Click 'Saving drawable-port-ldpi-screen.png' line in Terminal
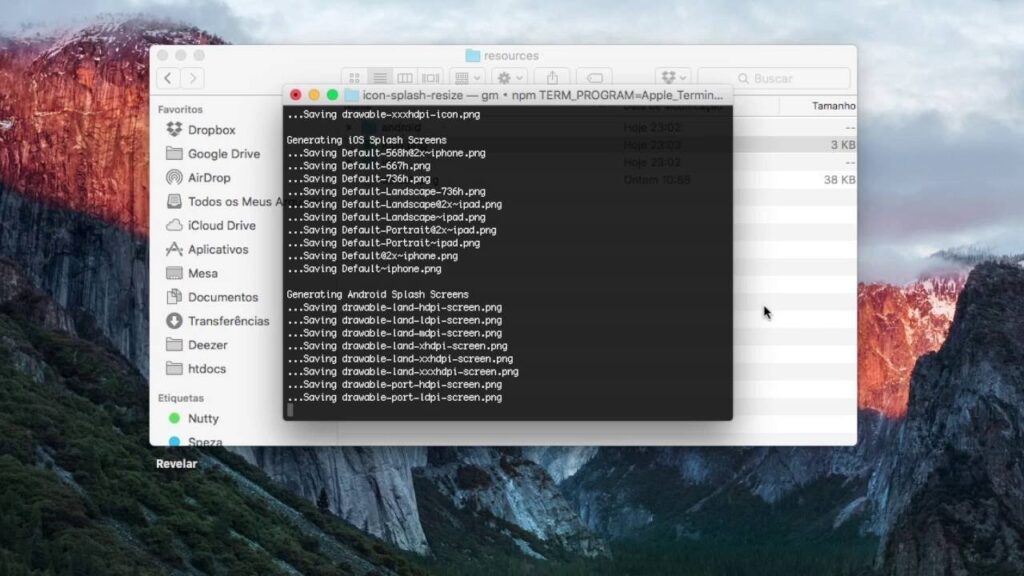Image resolution: width=1024 pixels, height=576 pixels. click(x=394, y=398)
